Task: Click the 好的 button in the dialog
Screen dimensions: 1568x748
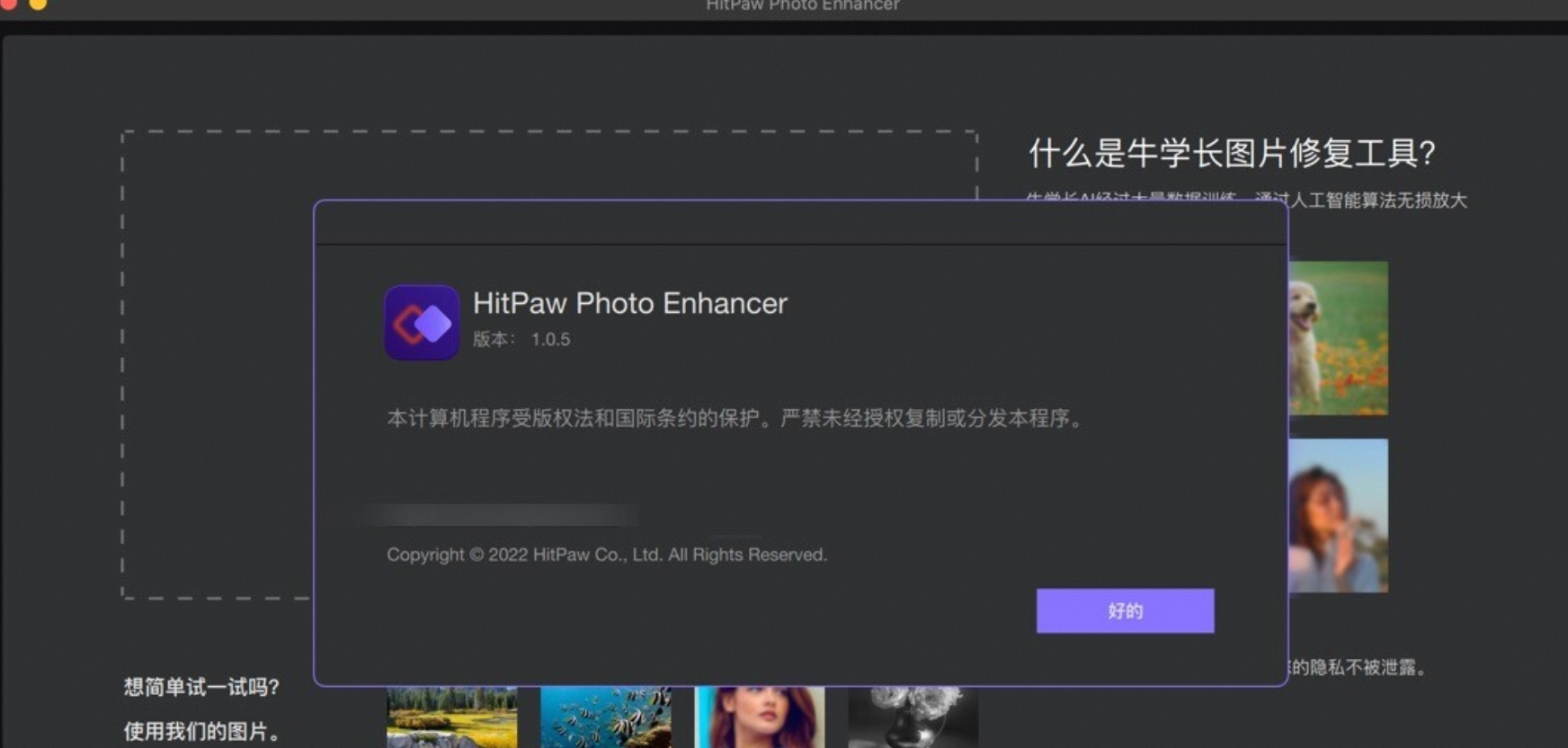Action: click(1125, 610)
